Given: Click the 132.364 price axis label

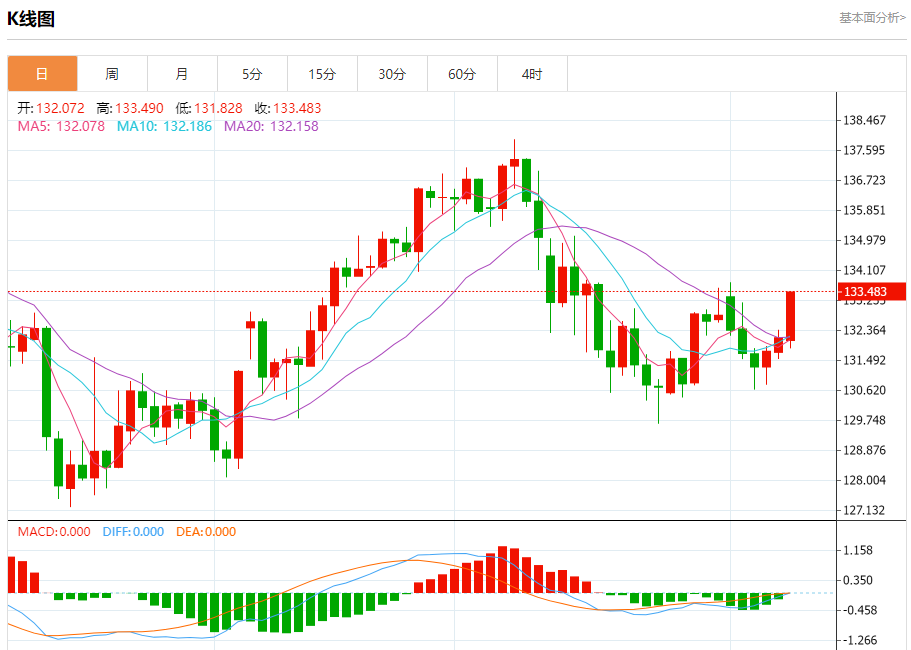Looking at the screenshot, I should (865, 331).
